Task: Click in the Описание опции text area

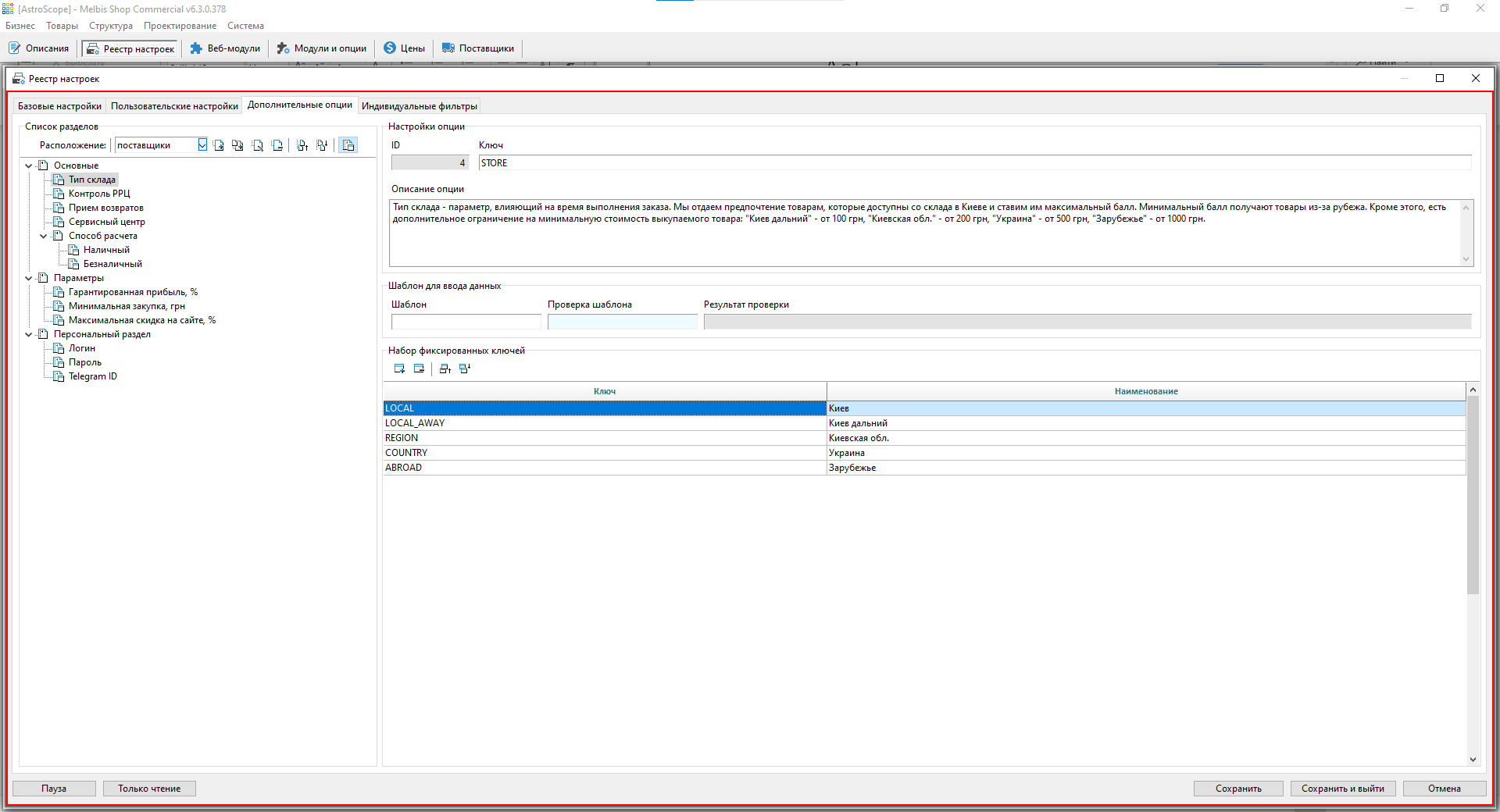Action: tap(924, 233)
